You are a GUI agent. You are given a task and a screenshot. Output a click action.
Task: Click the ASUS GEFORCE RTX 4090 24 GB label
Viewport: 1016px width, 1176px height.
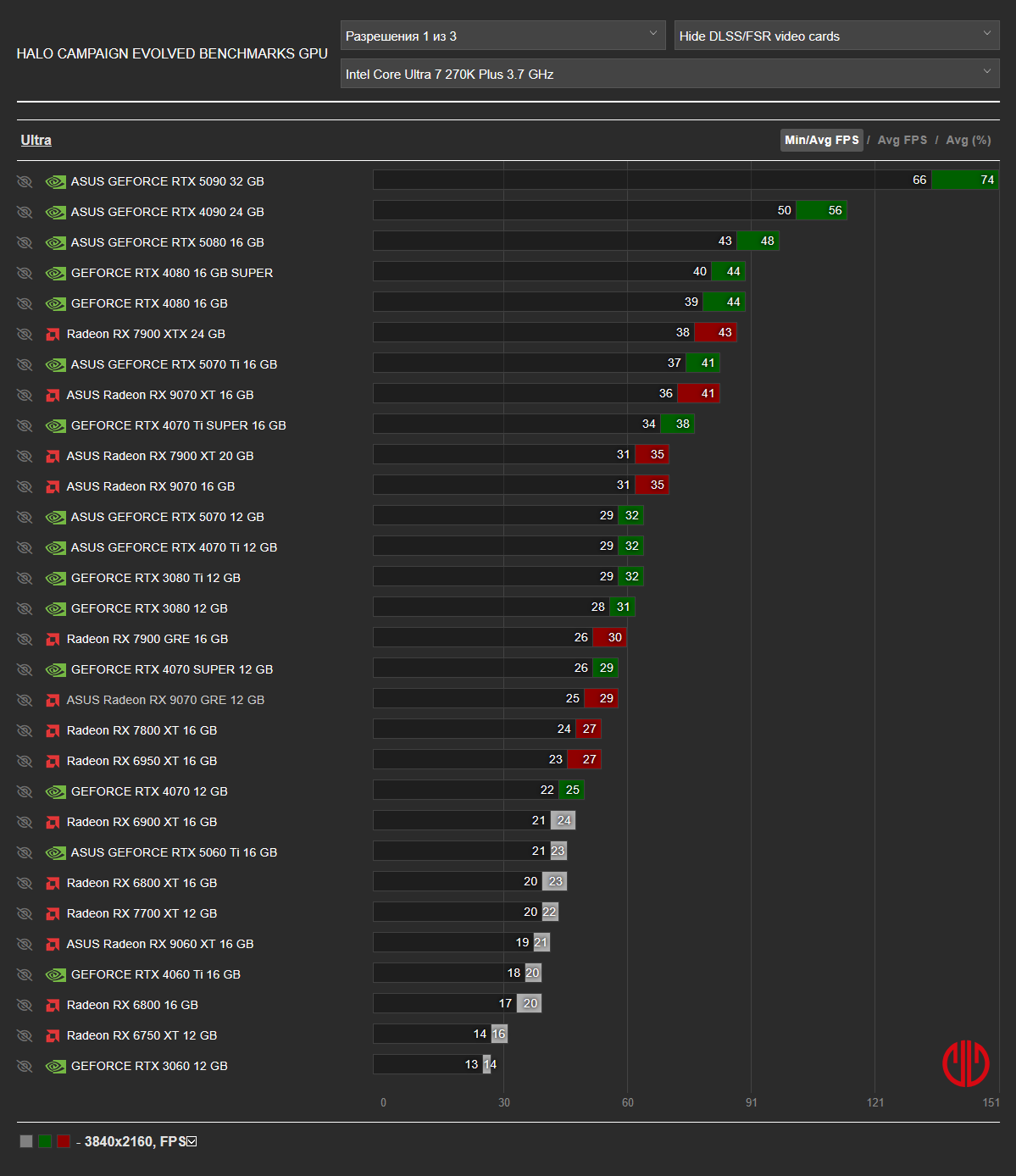168,212
